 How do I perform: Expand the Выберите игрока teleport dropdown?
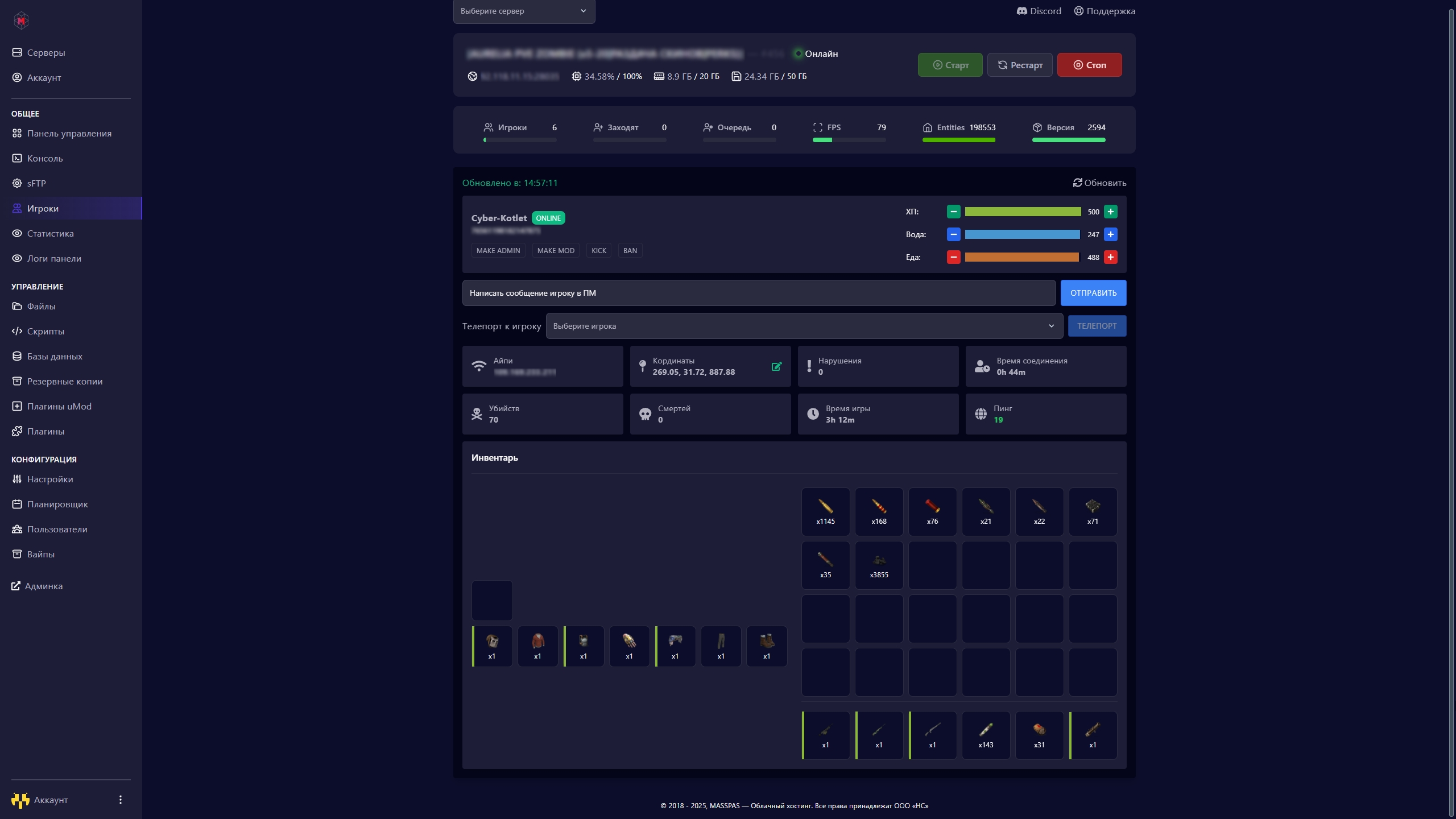pos(804,326)
